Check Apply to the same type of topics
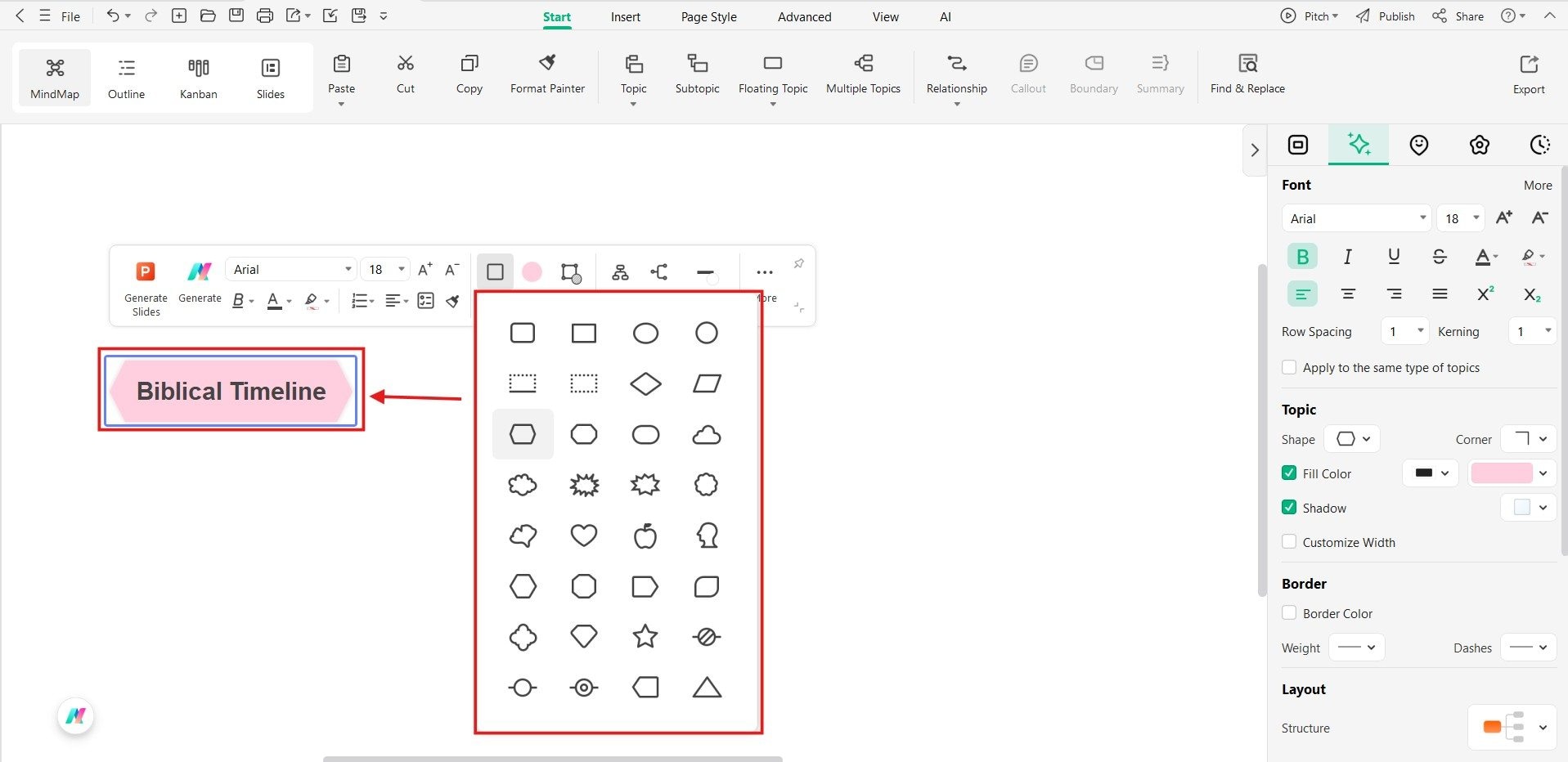1568x762 pixels. [x=1289, y=367]
